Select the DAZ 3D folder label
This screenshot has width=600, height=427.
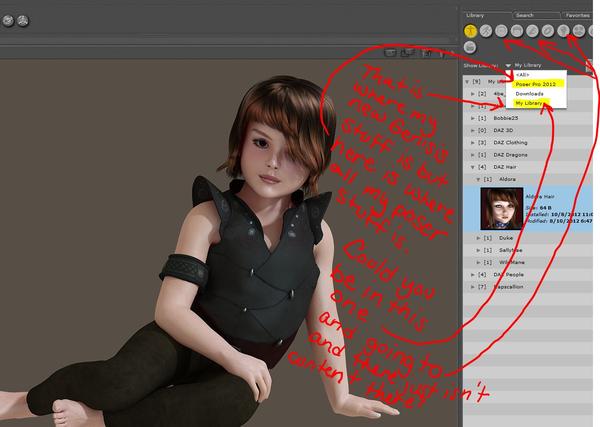(x=503, y=130)
